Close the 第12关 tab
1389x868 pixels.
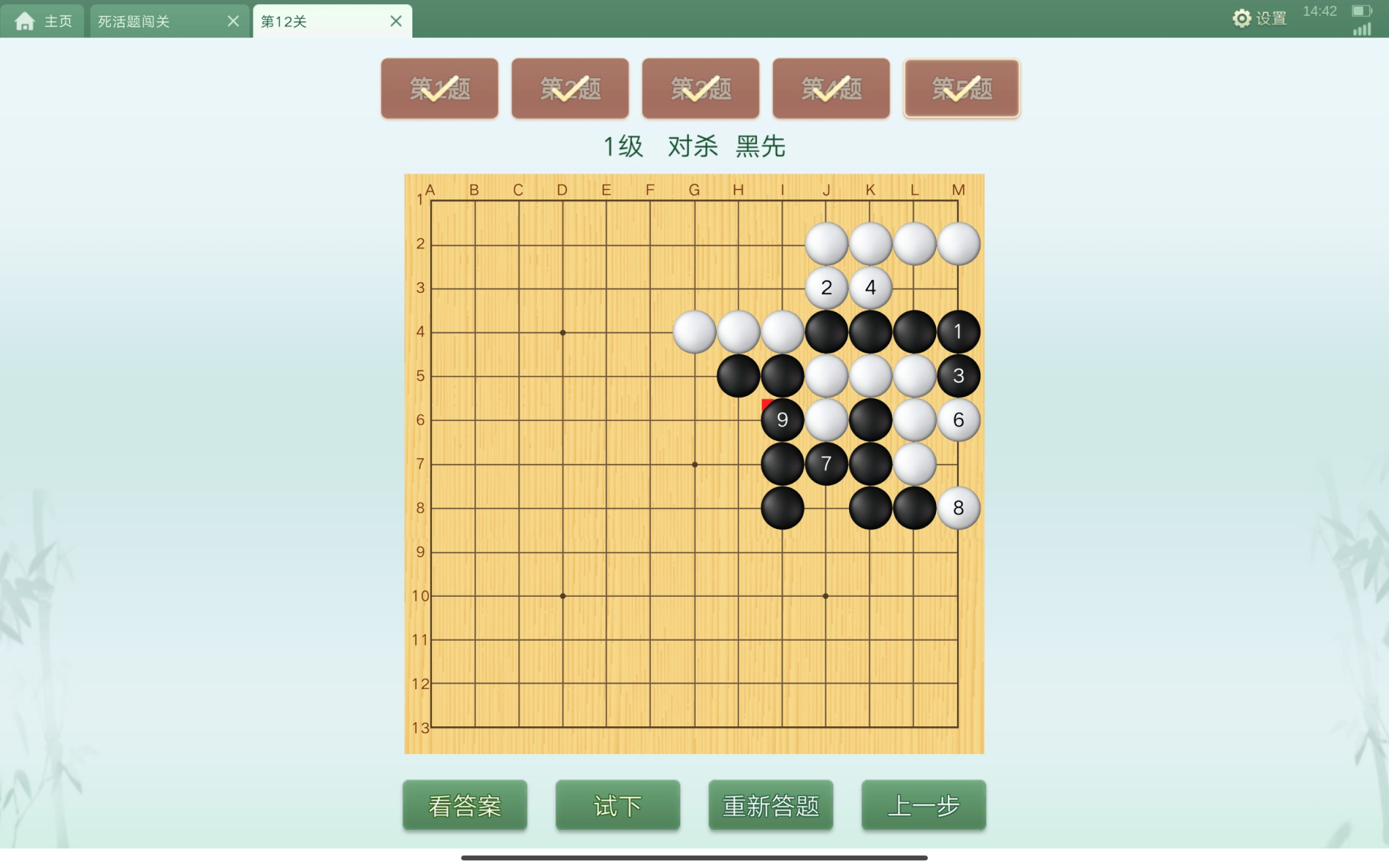(396, 21)
